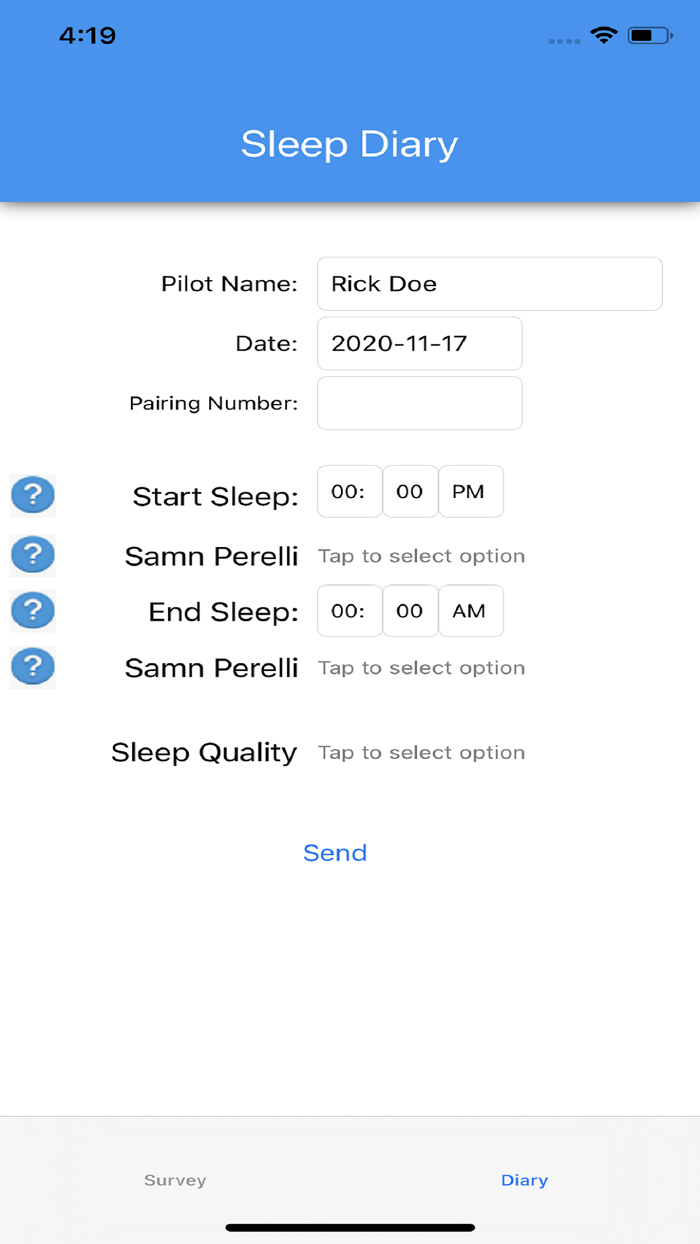Open the Start Sleep Samn Perelli option selector
Image resolution: width=700 pixels, height=1244 pixels.
pyautogui.click(x=420, y=555)
